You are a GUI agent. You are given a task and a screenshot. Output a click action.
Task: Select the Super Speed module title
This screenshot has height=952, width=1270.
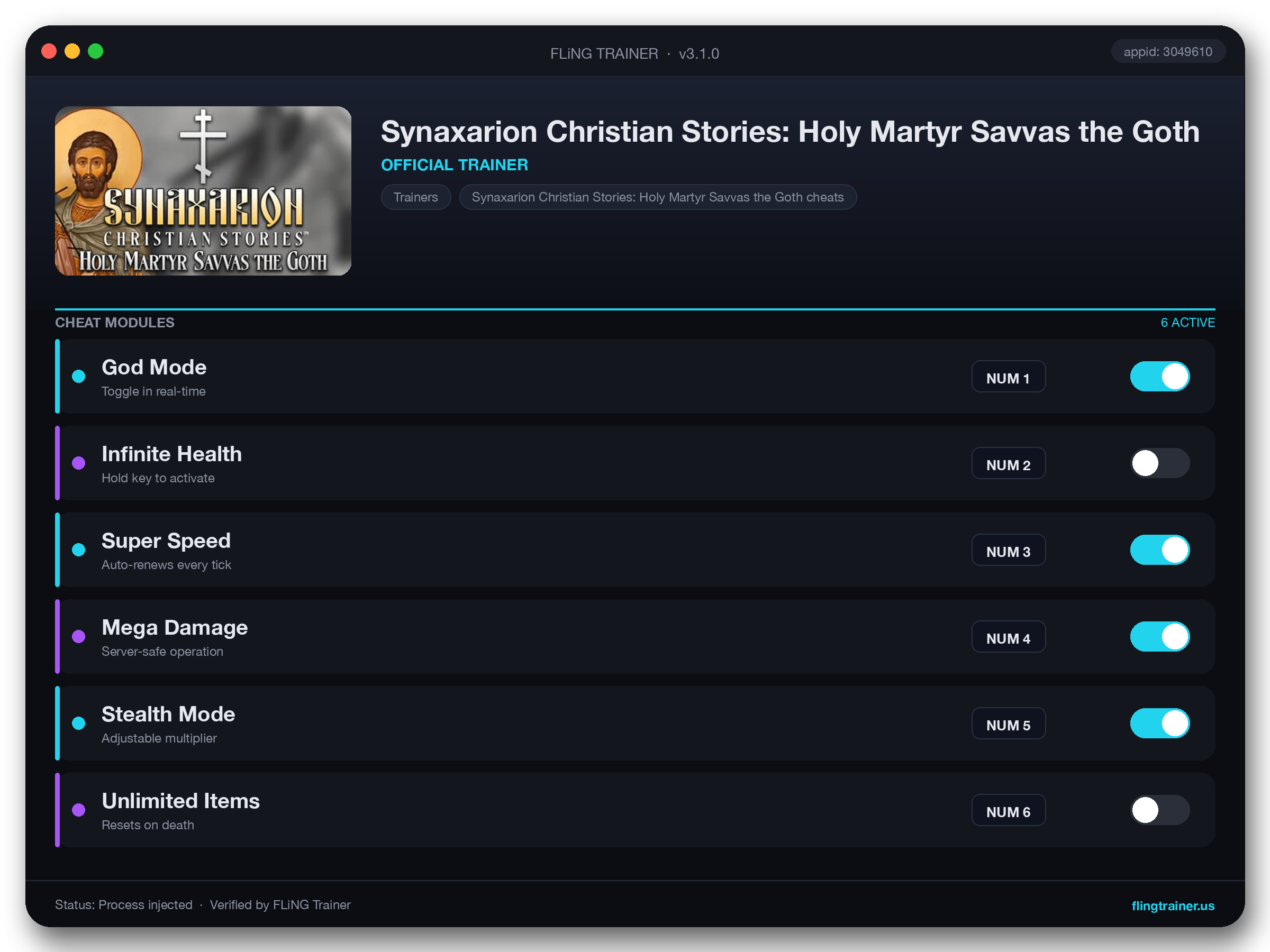click(x=166, y=541)
